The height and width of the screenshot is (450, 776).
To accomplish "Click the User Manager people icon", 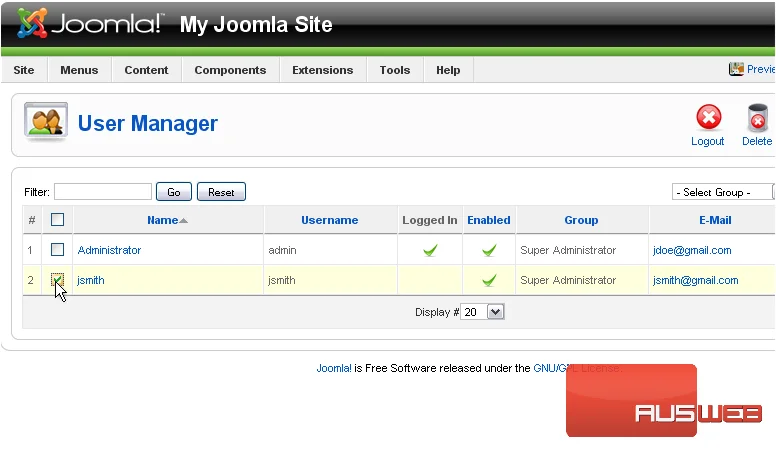I will pyautogui.click(x=46, y=121).
